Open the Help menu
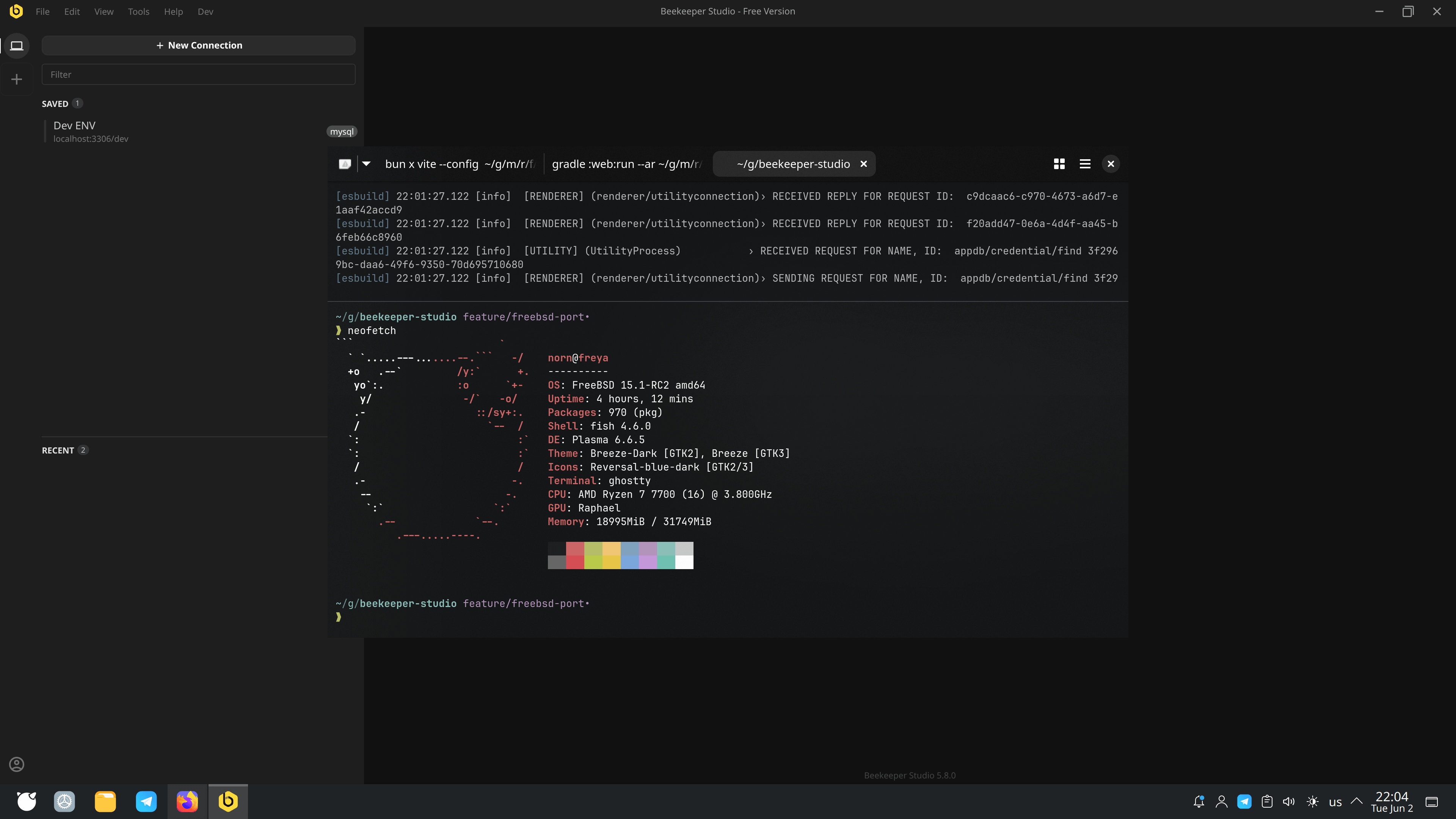1456x819 pixels. [x=174, y=11]
